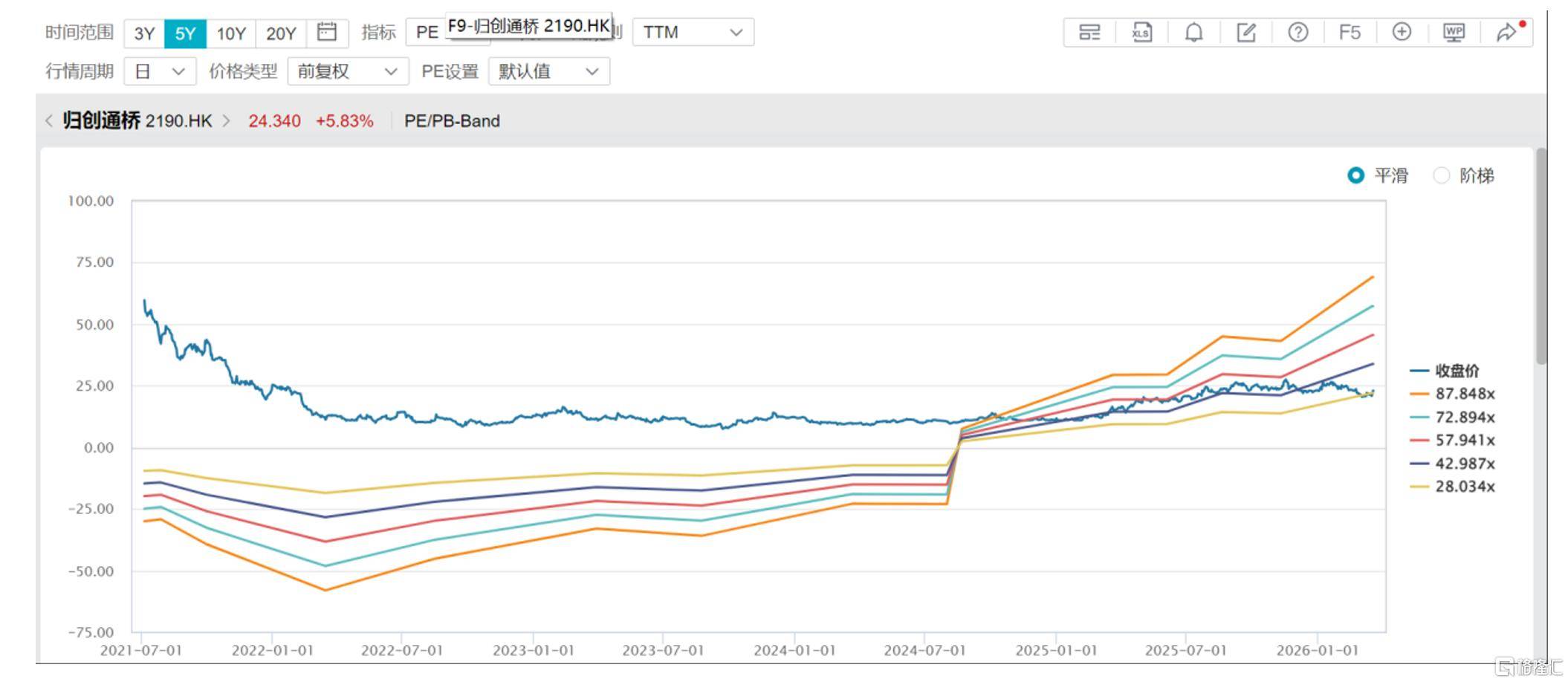Open the custom date calendar icon

tap(327, 33)
